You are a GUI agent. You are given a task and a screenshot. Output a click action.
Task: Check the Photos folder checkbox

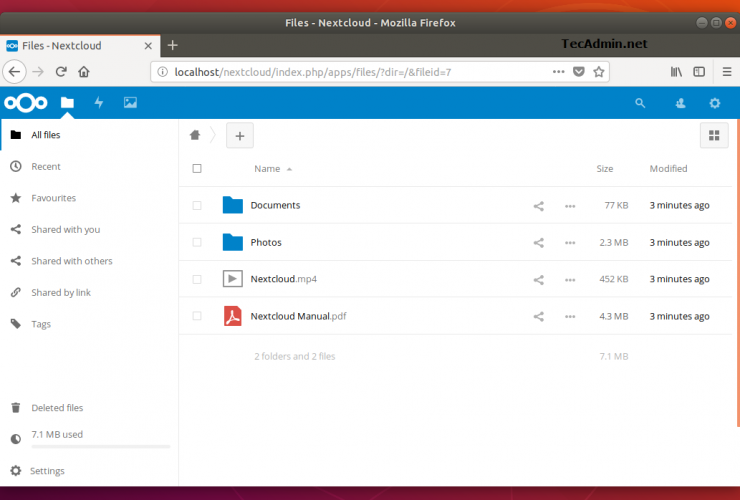point(197,243)
